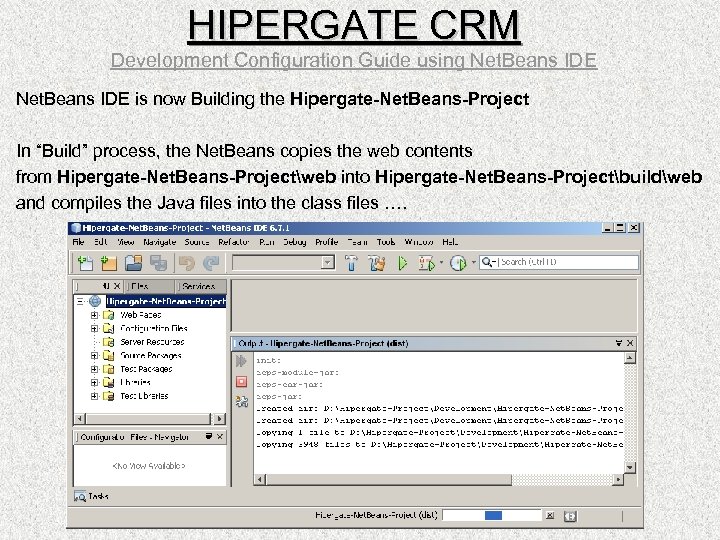This screenshot has width=720, height=540.
Task: Close the Output panel with its X
Action: tap(630, 343)
